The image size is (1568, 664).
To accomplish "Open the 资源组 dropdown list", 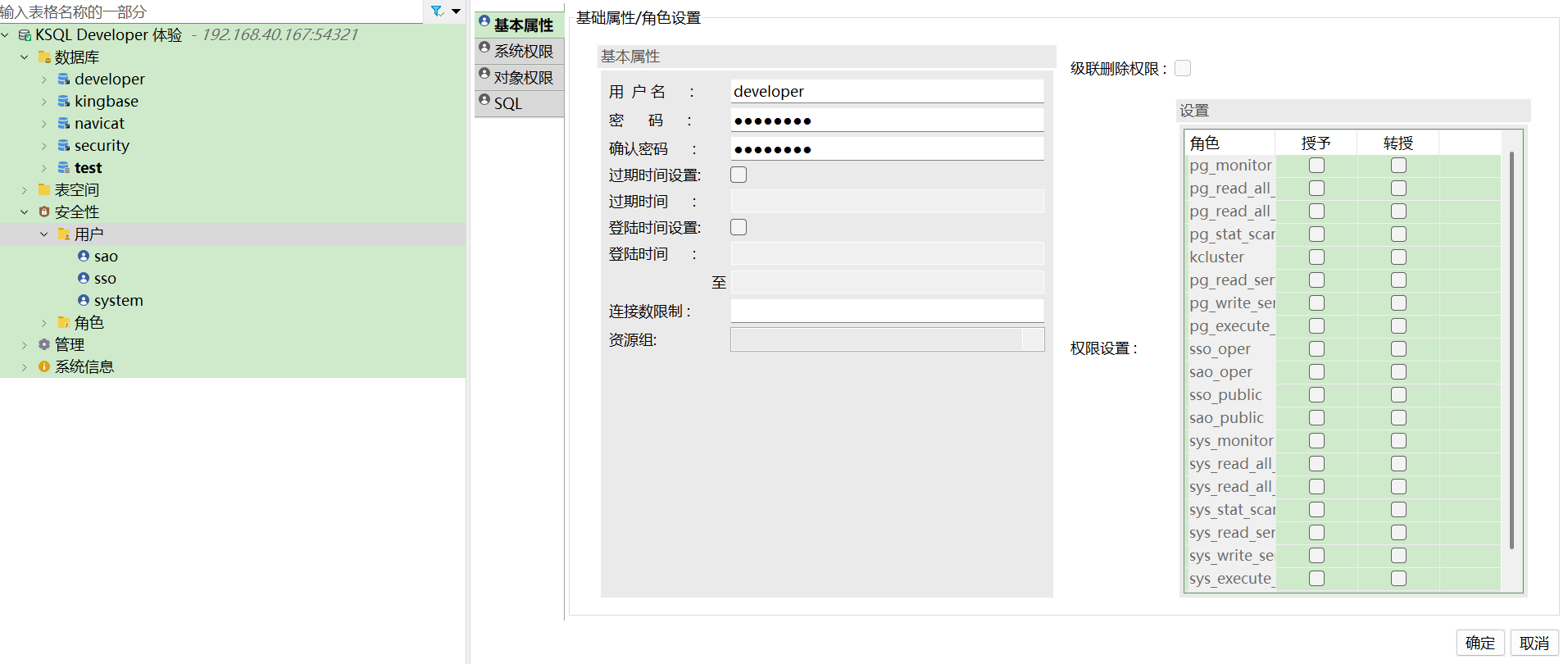I will pos(1033,340).
